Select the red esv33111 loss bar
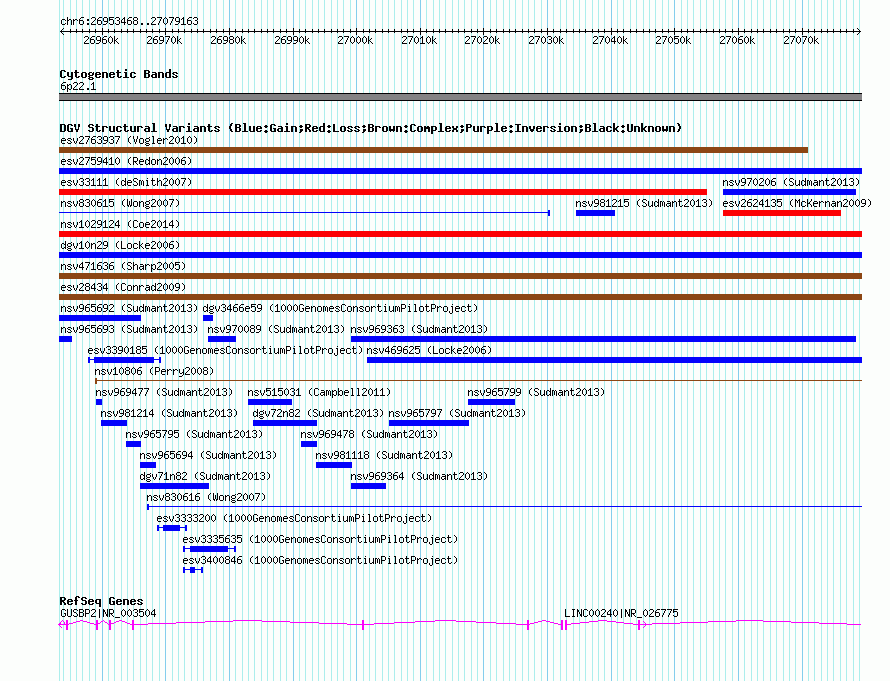The image size is (890, 681). [383, 192]
